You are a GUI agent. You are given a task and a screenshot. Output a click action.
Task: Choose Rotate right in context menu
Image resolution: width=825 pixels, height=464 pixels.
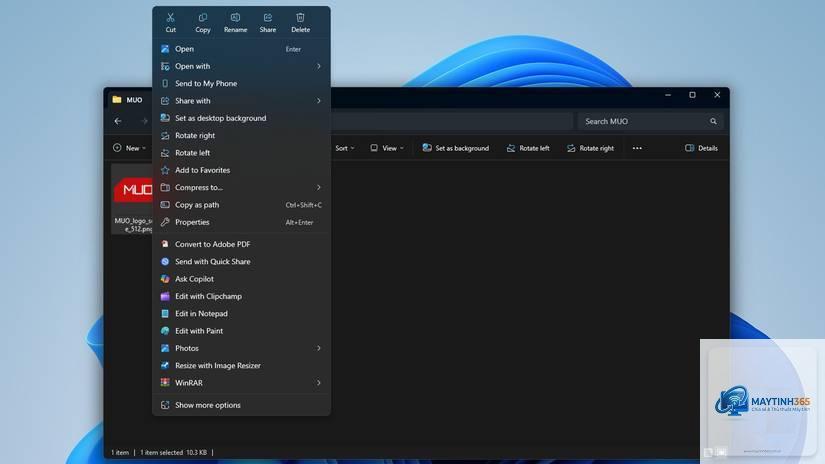point(242,136)
